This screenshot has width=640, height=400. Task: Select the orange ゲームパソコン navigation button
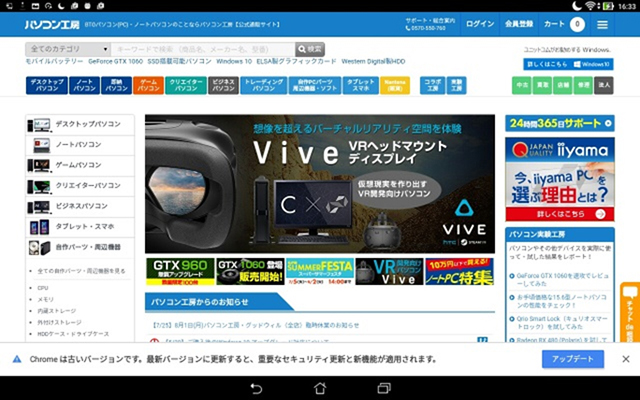pos(148,85)
